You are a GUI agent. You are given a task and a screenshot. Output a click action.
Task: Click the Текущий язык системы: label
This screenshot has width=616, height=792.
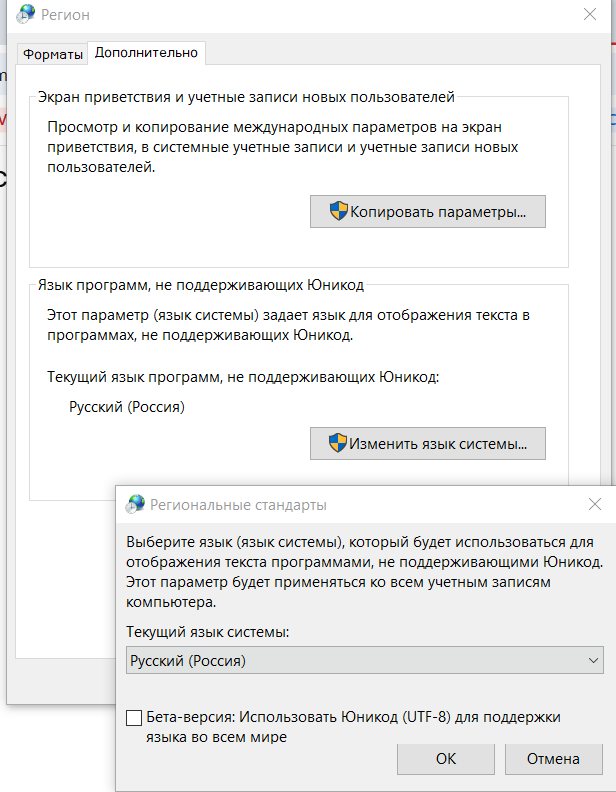(208, 632)
